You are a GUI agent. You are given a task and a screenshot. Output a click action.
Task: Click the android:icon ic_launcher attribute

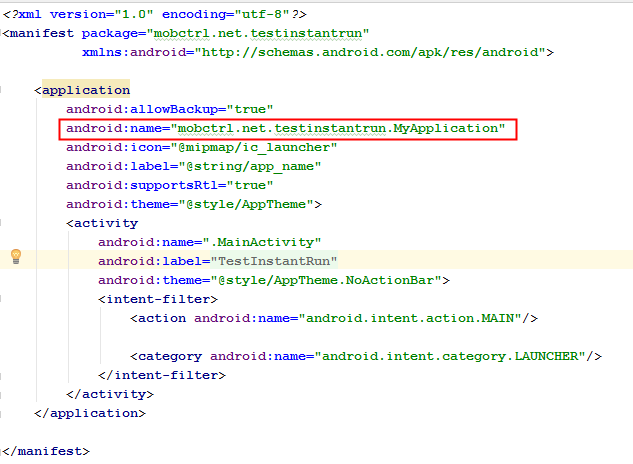click(201, 147)
